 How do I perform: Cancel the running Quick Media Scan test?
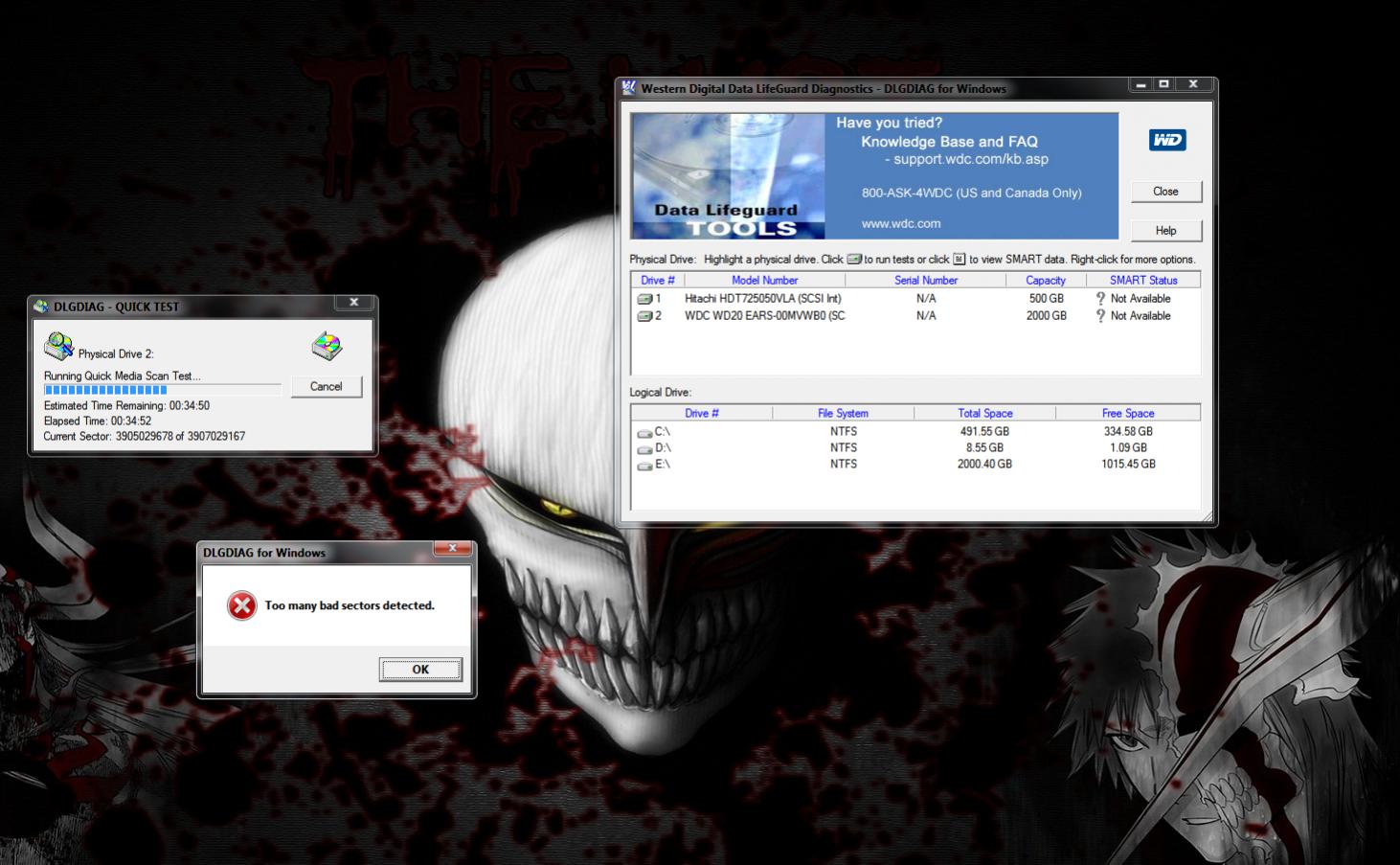click(326, 386)
